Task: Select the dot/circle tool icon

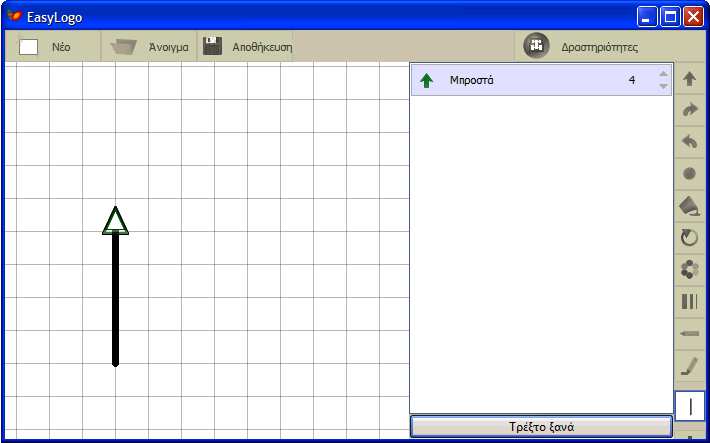Action: 689,173
